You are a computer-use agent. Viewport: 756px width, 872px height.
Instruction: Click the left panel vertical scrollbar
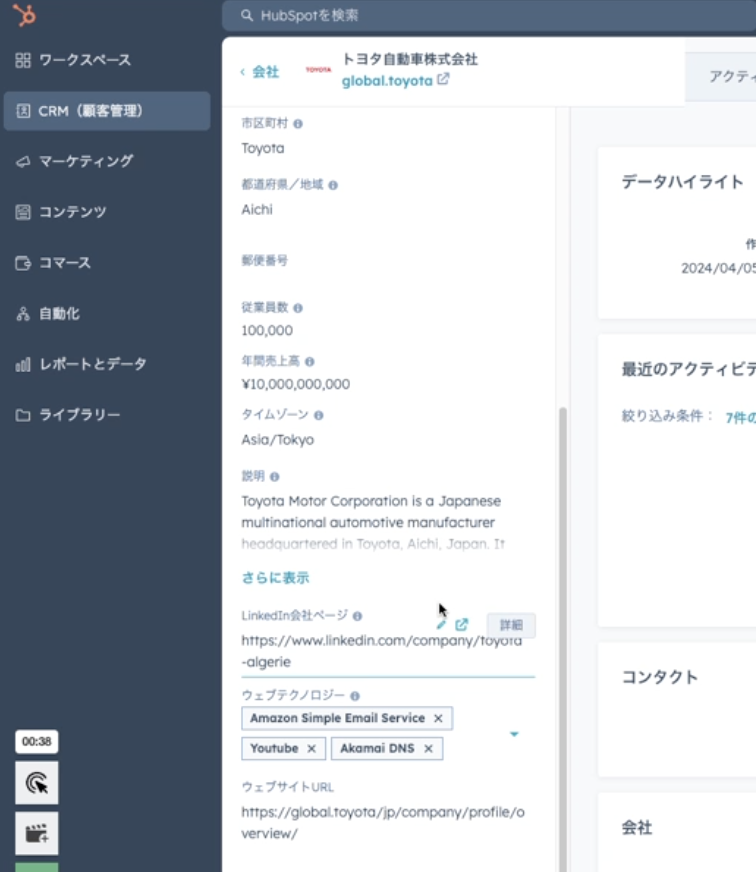pos(563,640)
